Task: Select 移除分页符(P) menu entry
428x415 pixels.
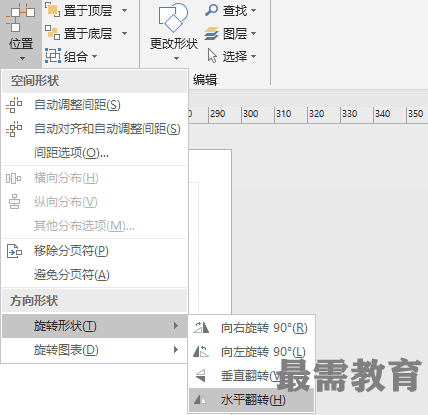Action: [x=95, y=251]
